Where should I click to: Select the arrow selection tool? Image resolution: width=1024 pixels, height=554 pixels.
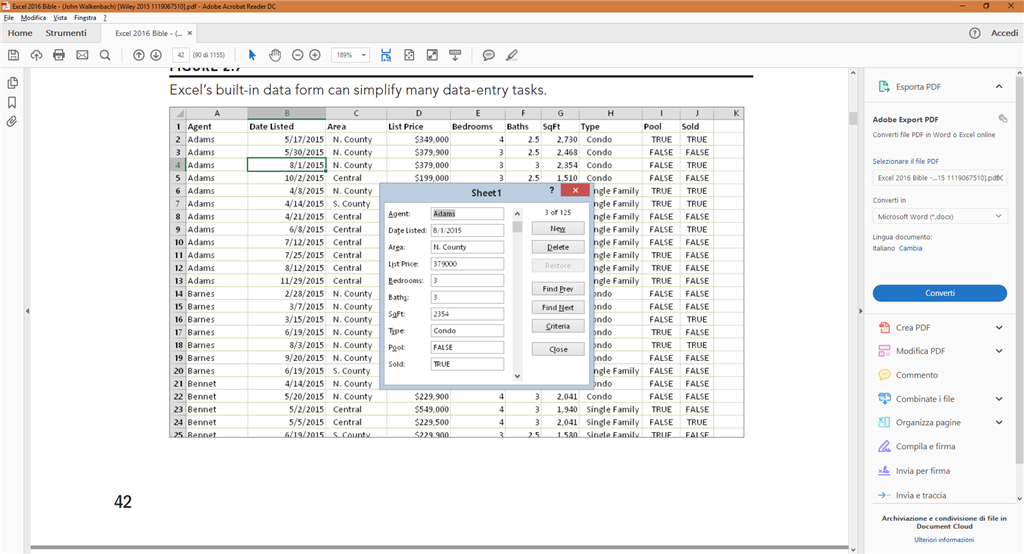pyautogui.click(x=252, y=56)
